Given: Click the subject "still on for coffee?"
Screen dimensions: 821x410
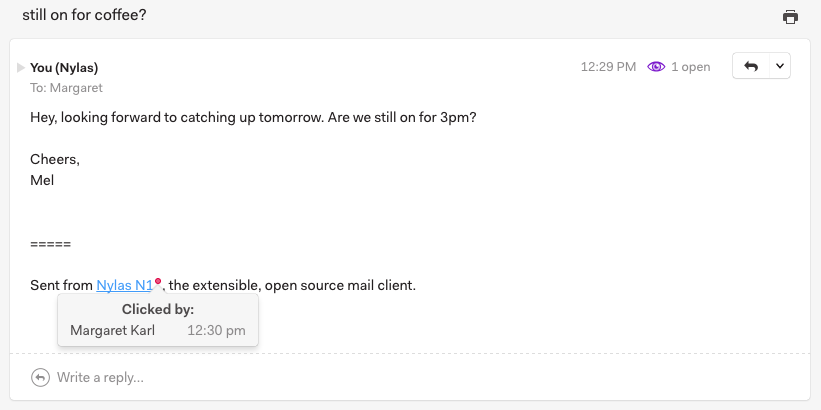Looking at the screenshot, I should pos(84,16).
